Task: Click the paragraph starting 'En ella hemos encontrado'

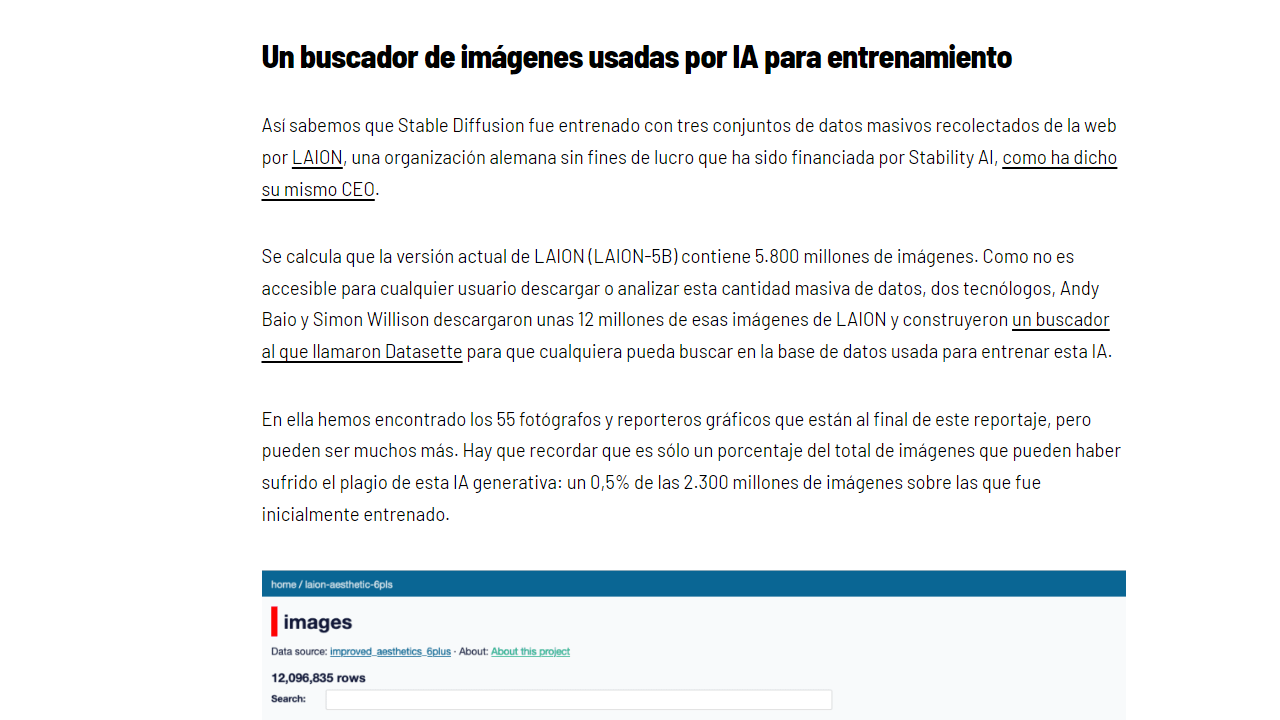Action: (691, 466)
